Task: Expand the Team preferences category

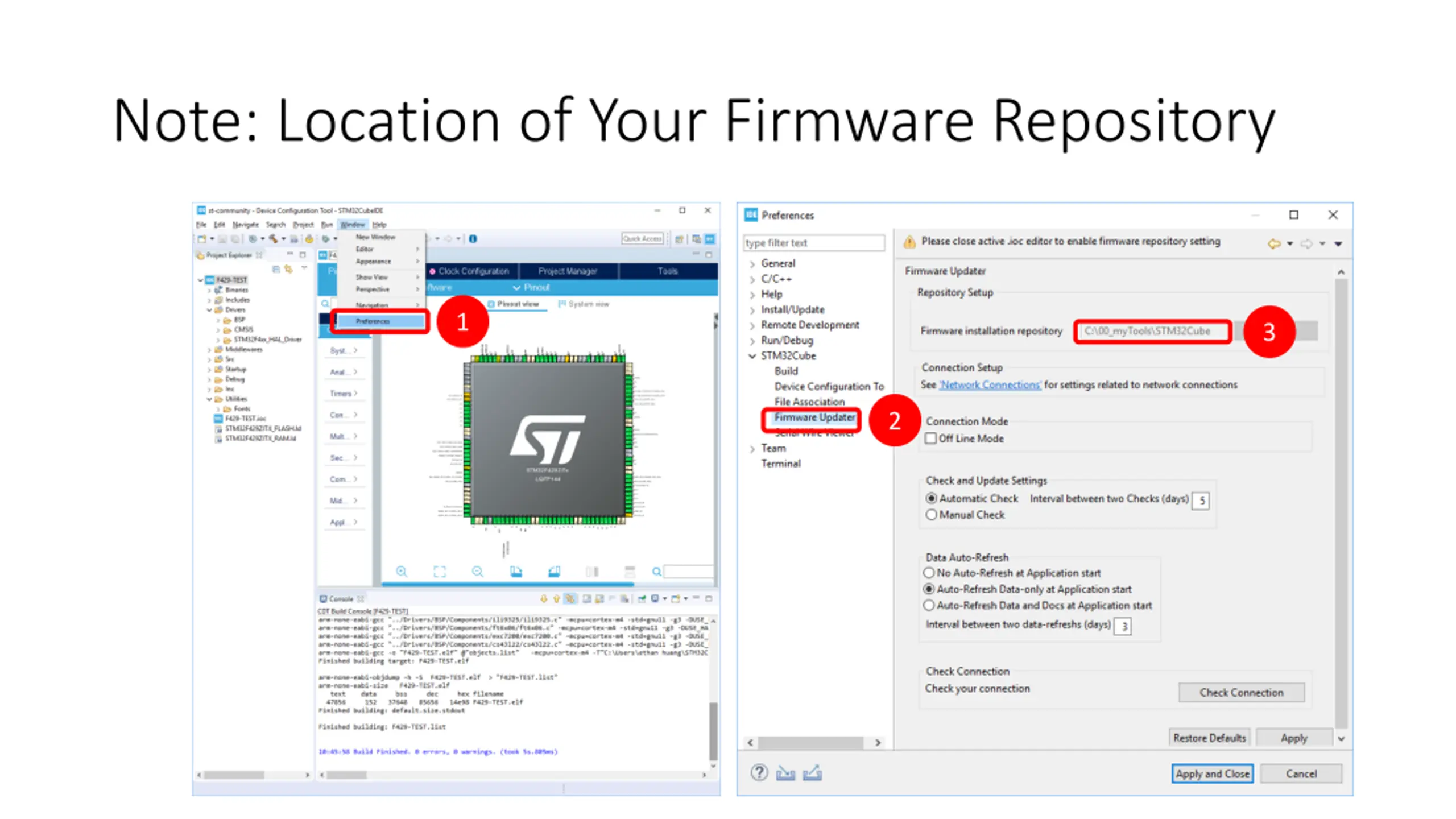Action: 752,449
